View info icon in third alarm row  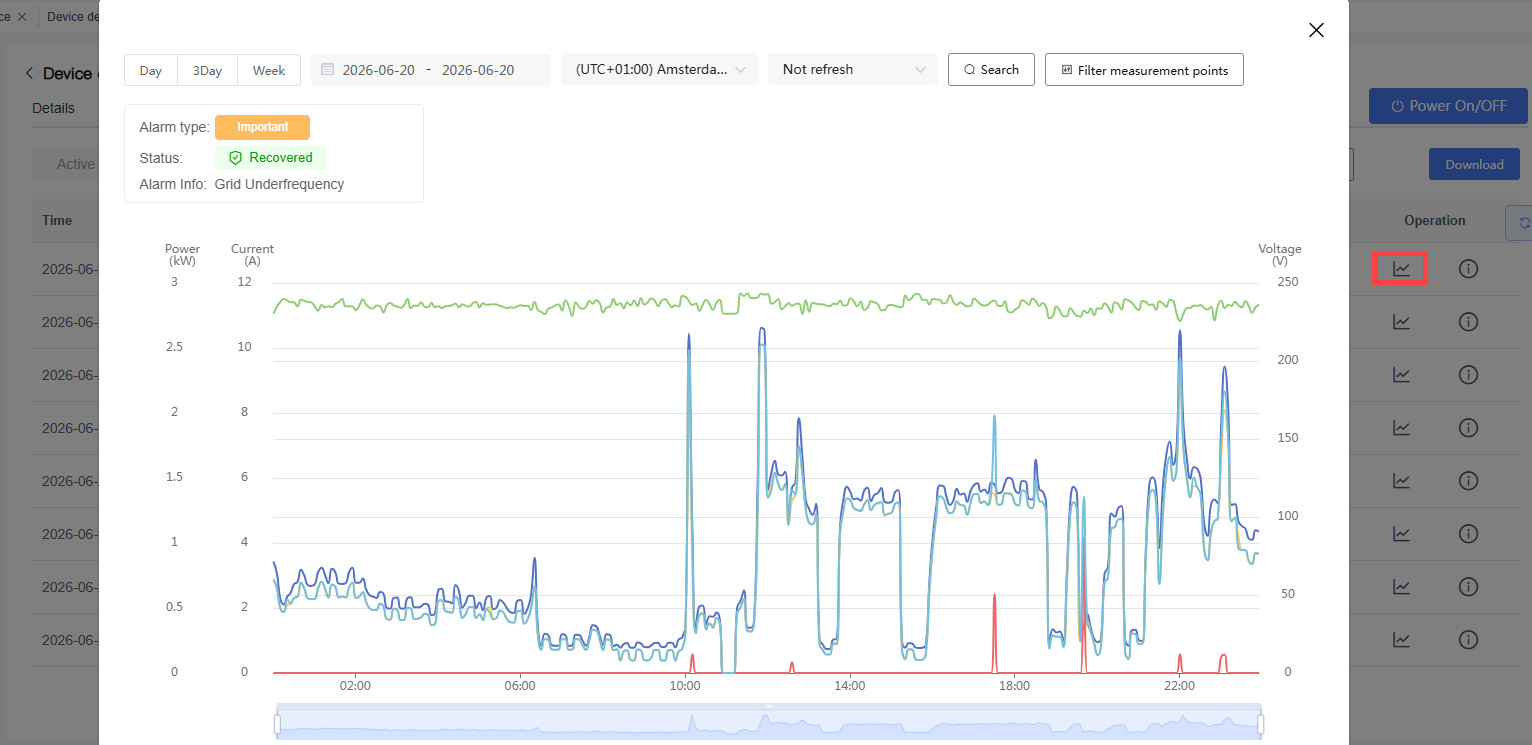pos(1468,374)
